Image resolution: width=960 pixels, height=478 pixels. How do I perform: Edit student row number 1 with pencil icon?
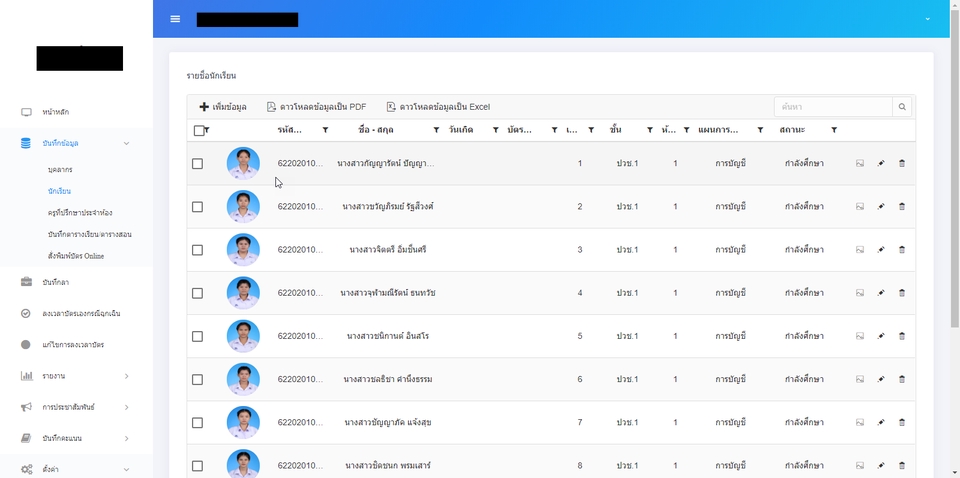coord(881,163)
